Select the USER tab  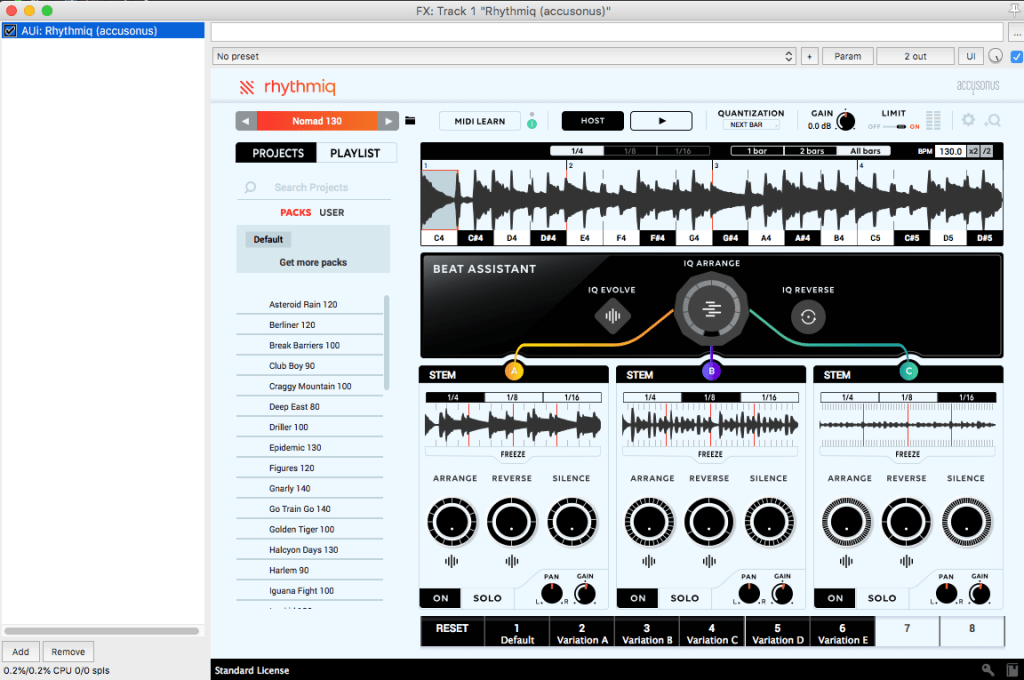point(332,212)
